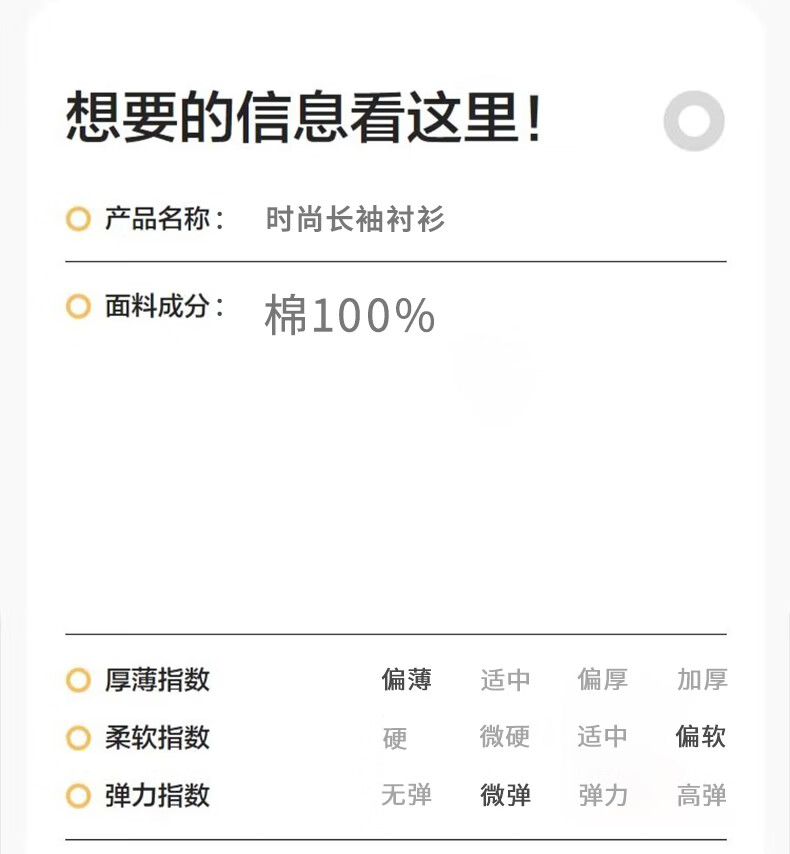Click the yellow circle beside 柔软指数
The height and width of the screenshot is (854, 790).
[78, 738]
